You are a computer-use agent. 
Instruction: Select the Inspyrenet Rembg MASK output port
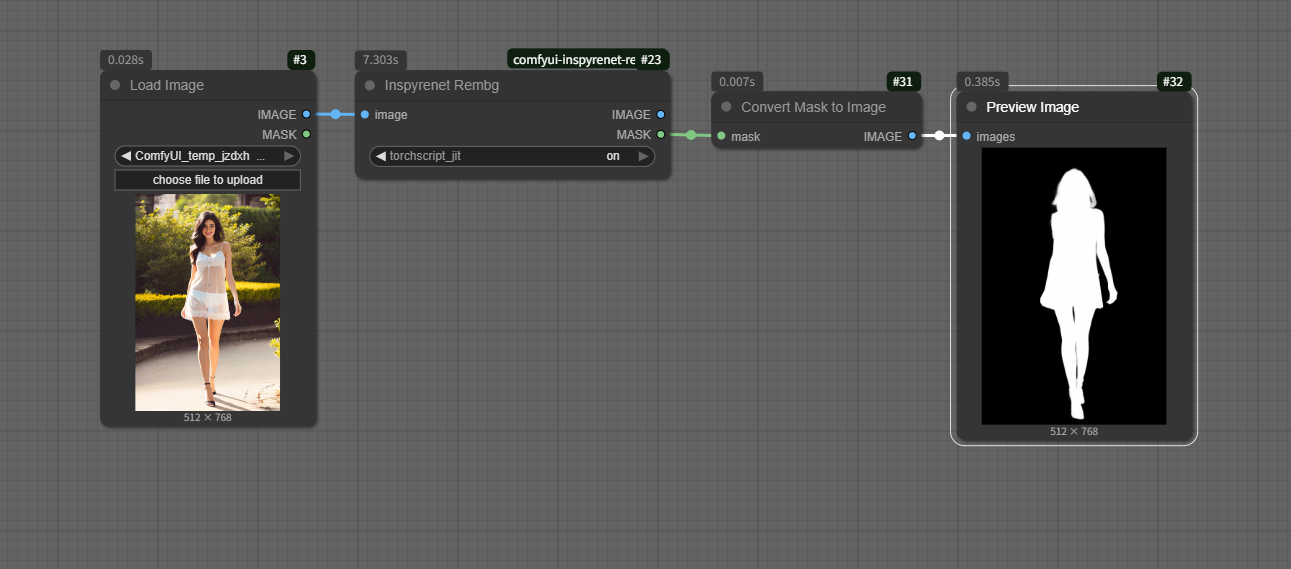click(661, 134)
